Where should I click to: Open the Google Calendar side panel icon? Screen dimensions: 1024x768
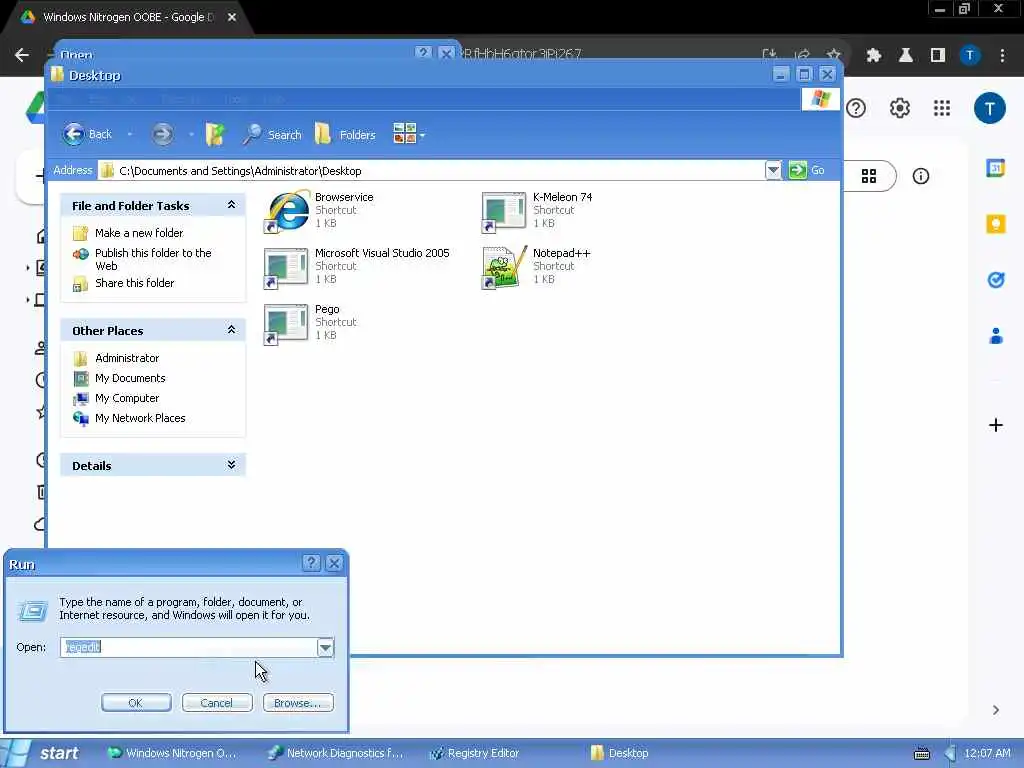(995, 168)
